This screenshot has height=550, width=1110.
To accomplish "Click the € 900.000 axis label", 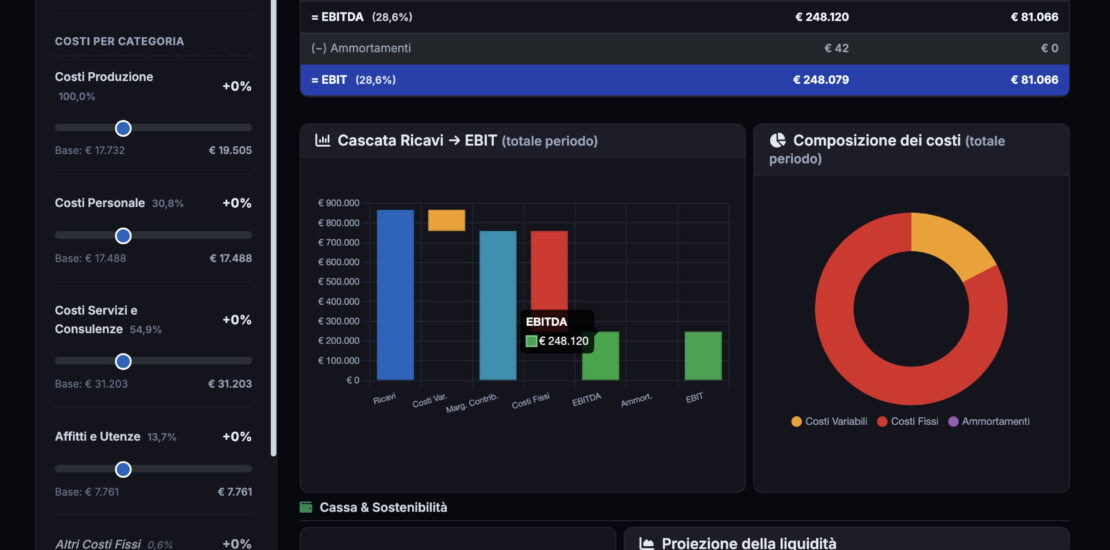I will [x=339, y=202].
